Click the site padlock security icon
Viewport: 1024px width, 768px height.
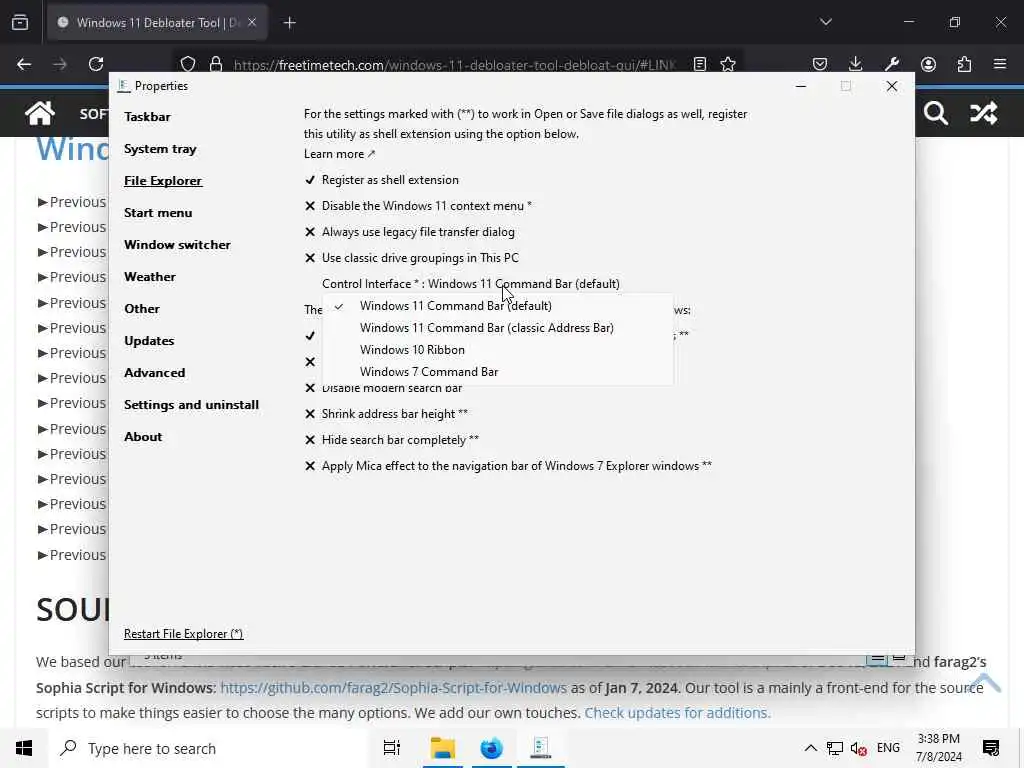(x=216, y=64)
